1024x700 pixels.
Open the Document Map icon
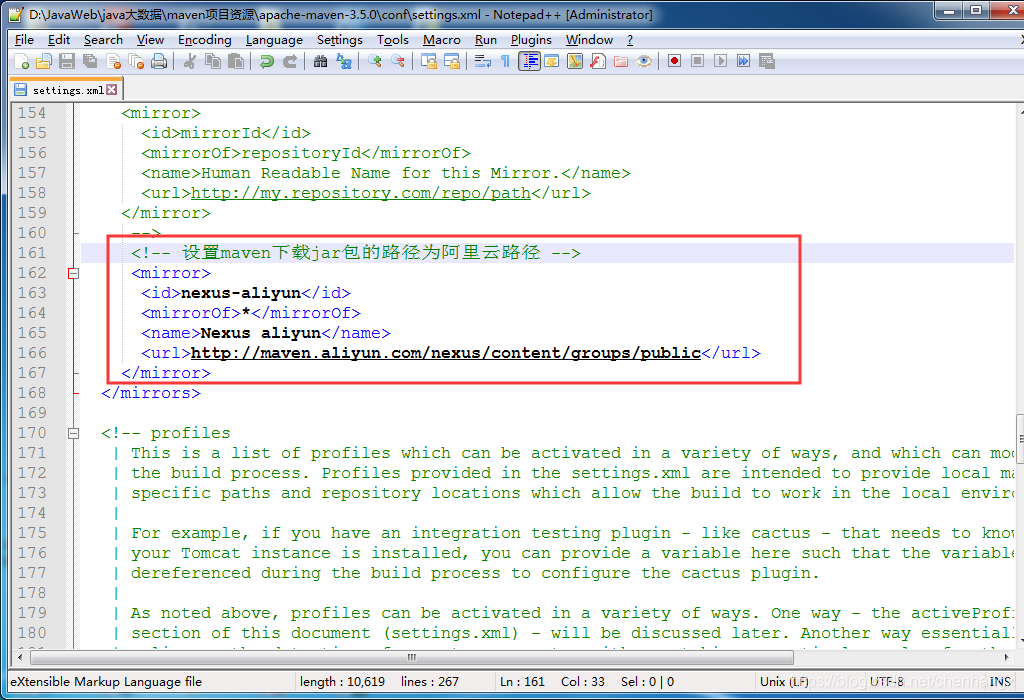point(575,61)
